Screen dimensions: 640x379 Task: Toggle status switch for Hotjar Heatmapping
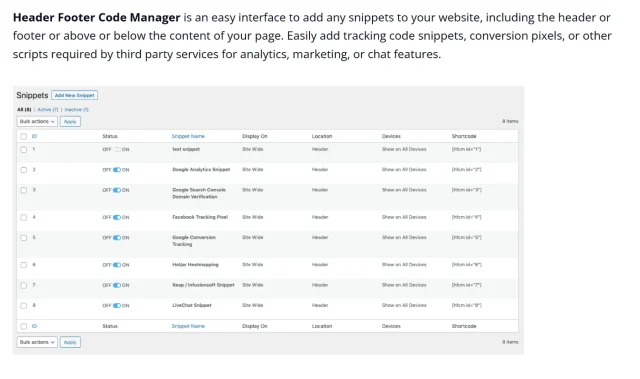click(117, 265)
